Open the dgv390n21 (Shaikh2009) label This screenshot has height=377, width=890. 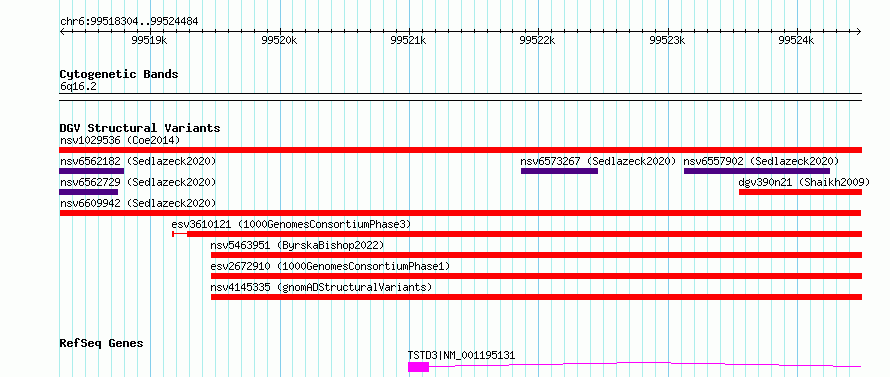pos(804,182)
